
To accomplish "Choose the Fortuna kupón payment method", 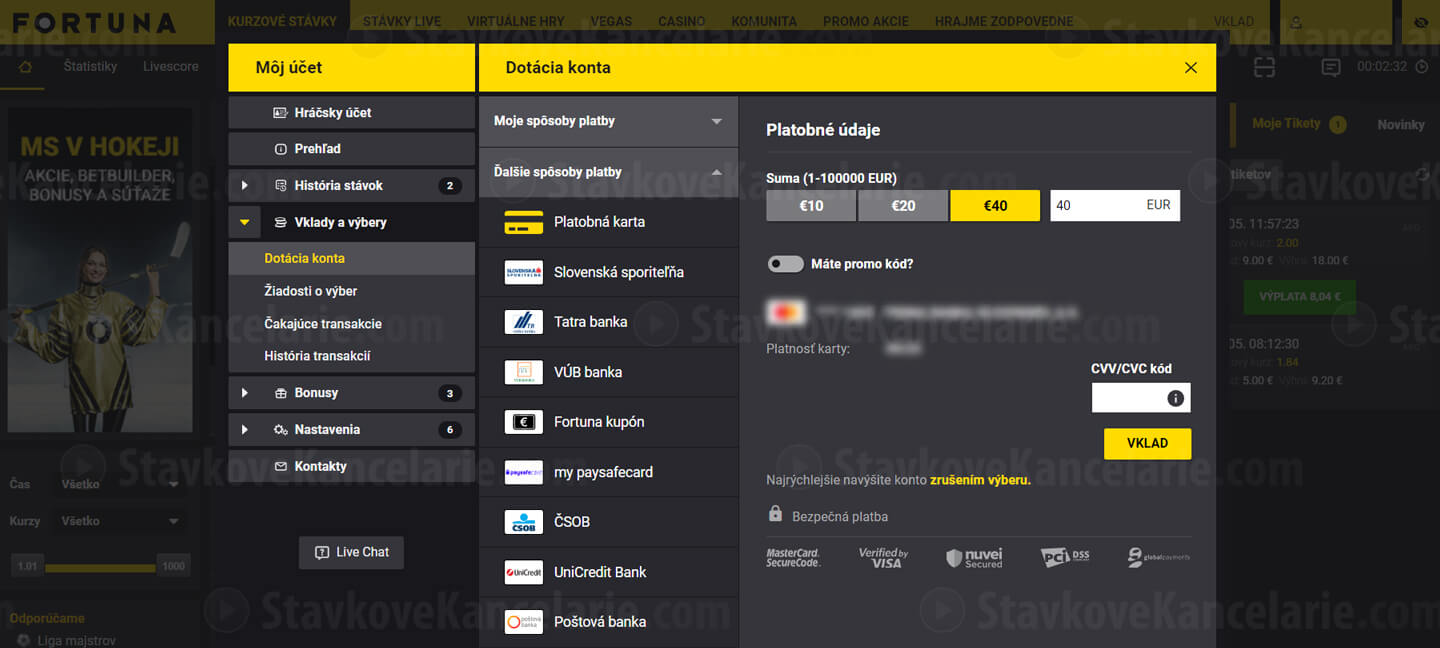I will click(x=608, y=422).
